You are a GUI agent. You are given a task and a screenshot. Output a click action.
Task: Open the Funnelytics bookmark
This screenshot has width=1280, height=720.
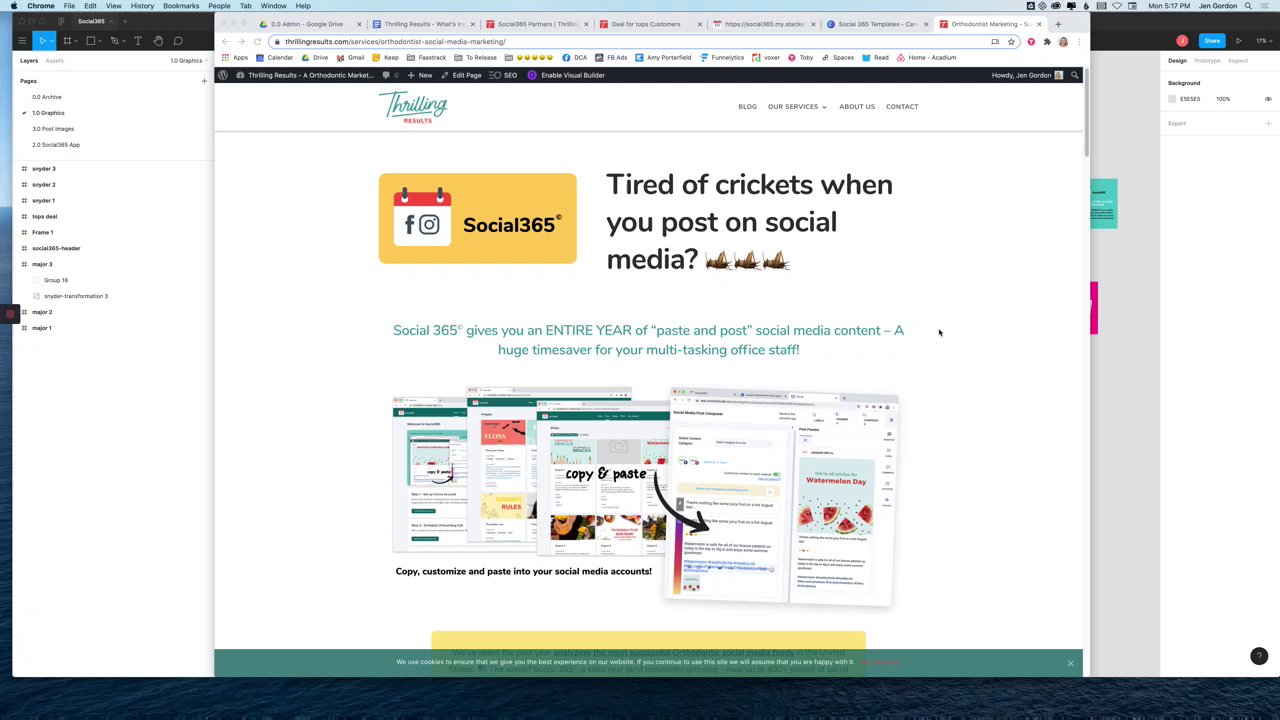tap(722, 57)
